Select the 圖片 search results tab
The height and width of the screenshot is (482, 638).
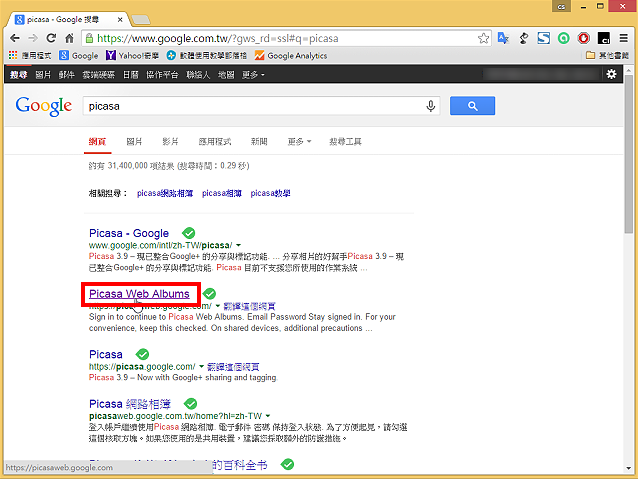[x=134, y=142]
